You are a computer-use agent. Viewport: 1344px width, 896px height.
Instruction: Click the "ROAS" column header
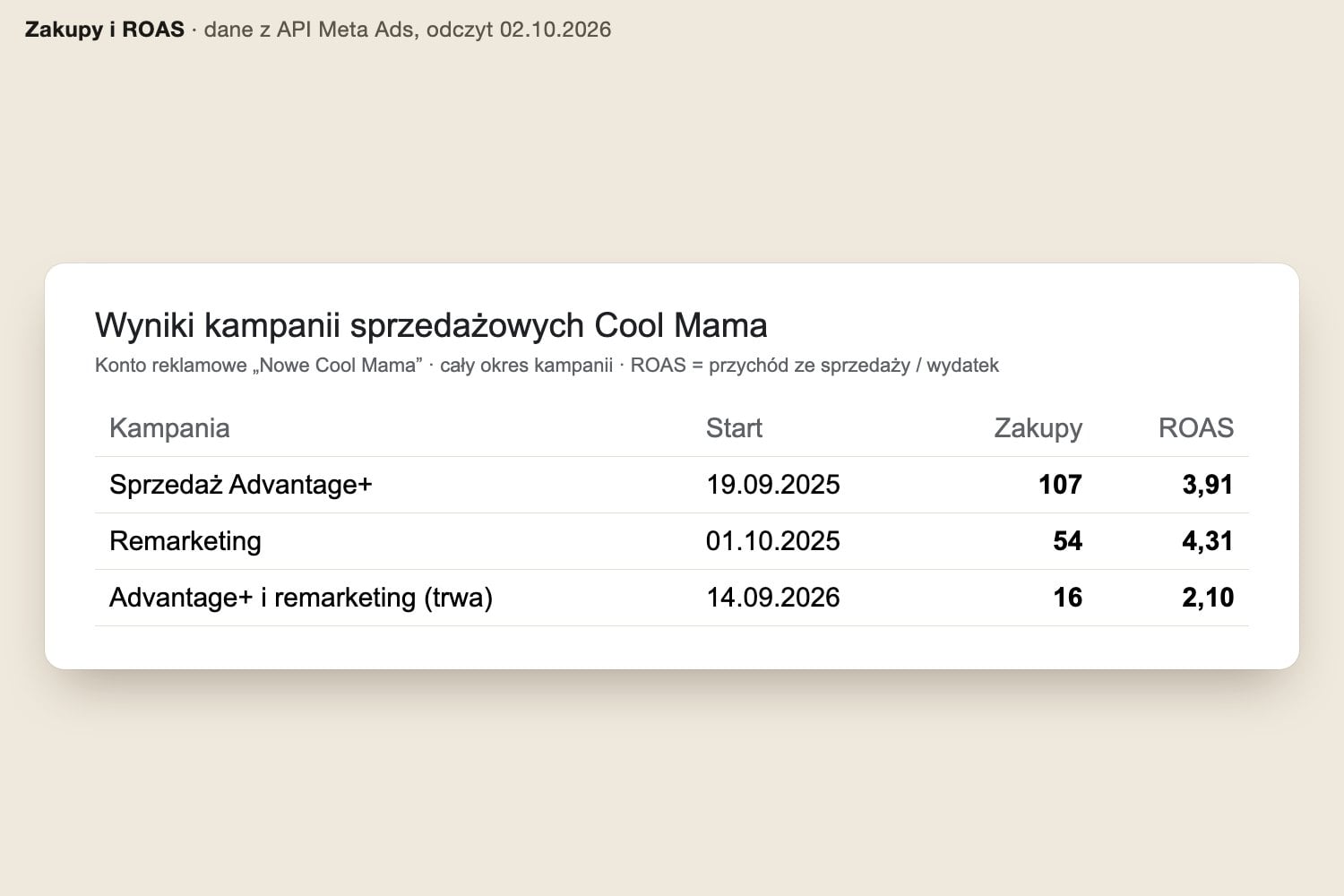click(x=1196, y=428)
